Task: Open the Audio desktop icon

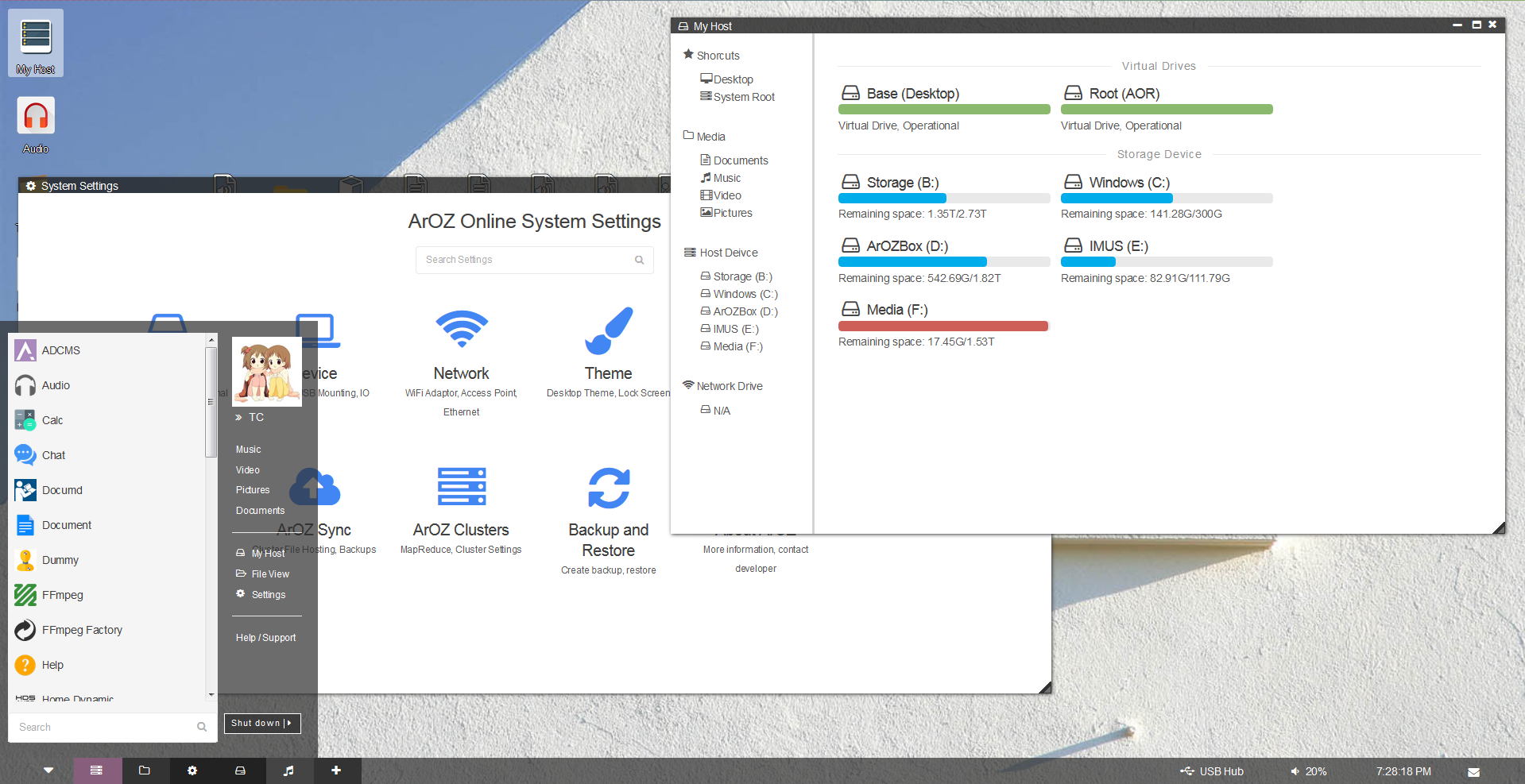Action: pos(36,125)
